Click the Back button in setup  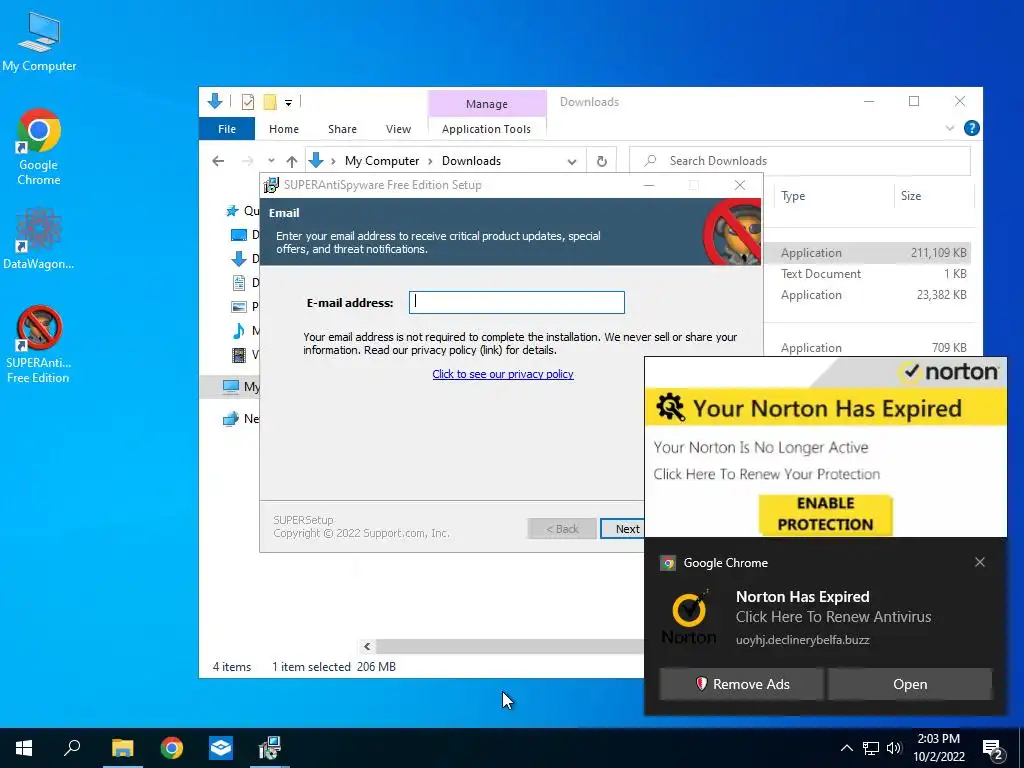(562, 529)
